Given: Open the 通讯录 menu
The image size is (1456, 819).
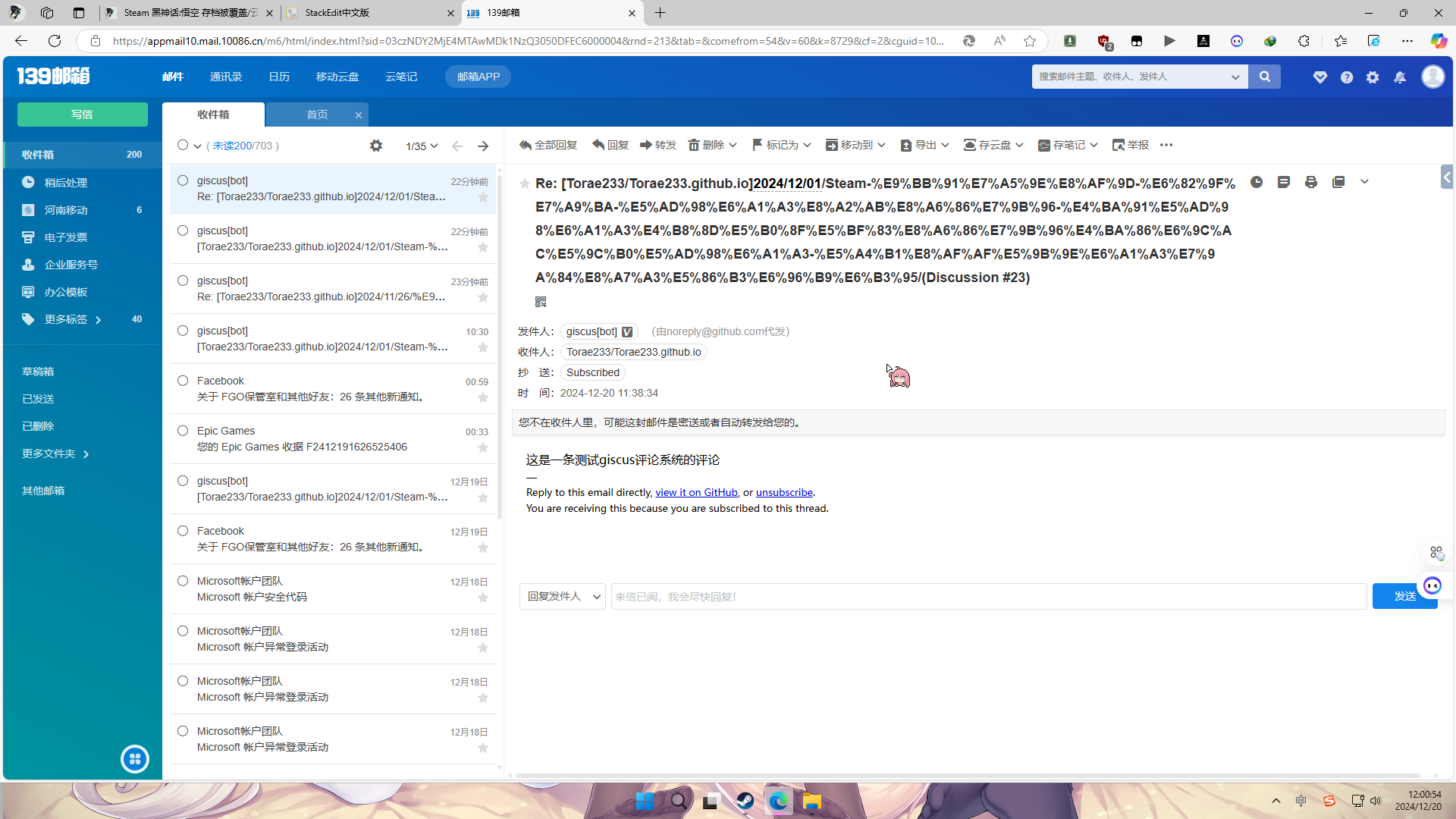Looking at the screenshot, I should 226,77.
